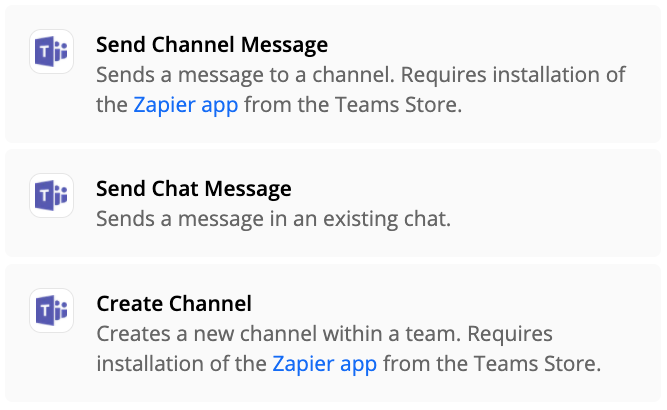Click 'Creates a new channel within a team' text
This screenshot has width=667, height=410.
279,334
